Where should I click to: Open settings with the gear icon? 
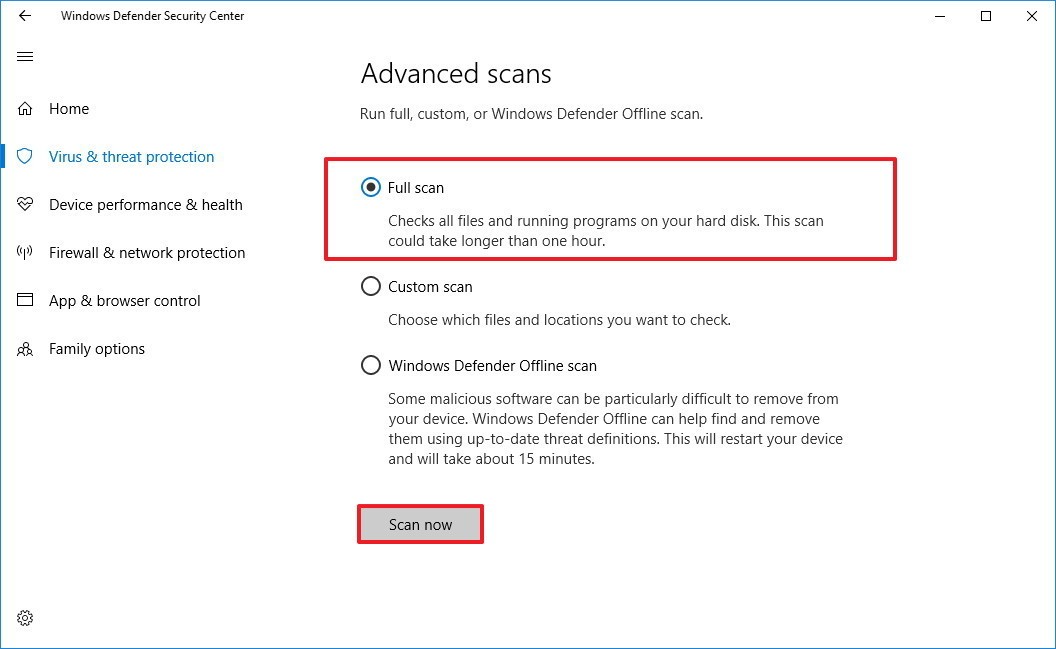coord(25,618)
